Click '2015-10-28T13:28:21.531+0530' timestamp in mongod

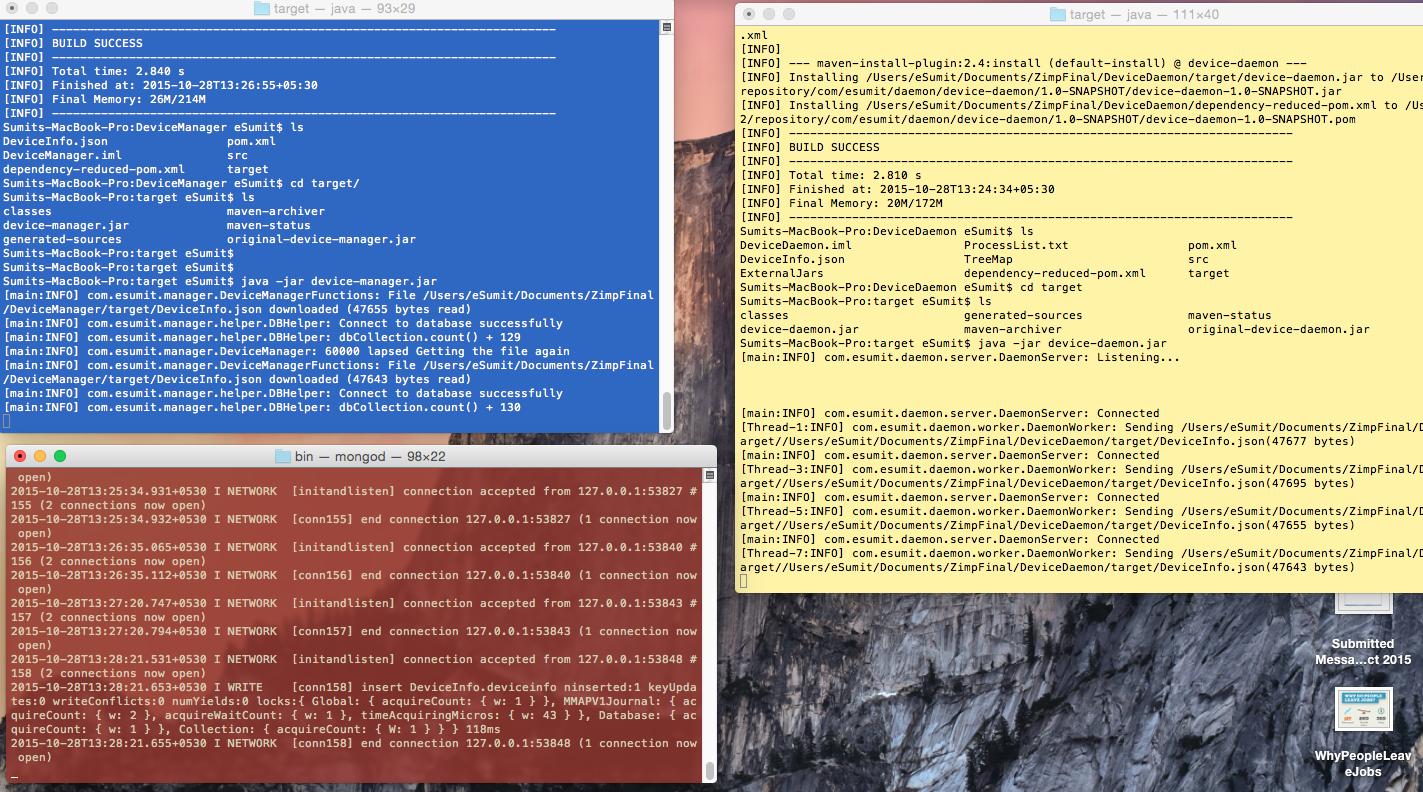108,659
